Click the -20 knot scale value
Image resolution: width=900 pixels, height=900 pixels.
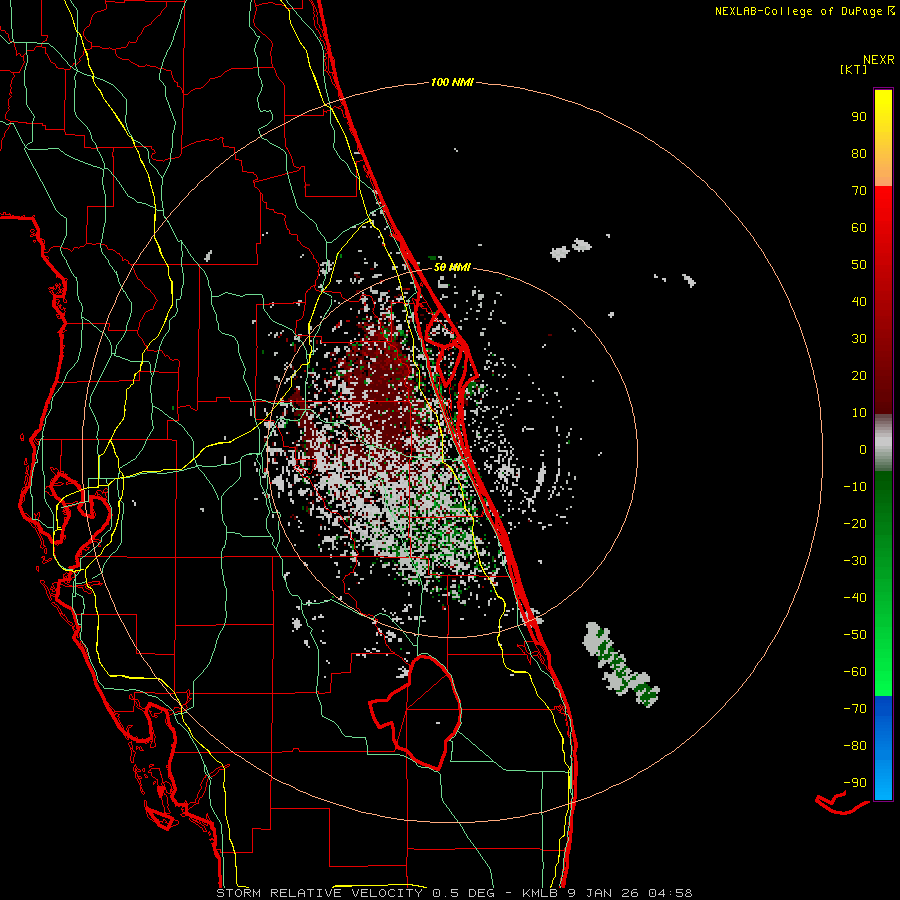pos(855,523)
